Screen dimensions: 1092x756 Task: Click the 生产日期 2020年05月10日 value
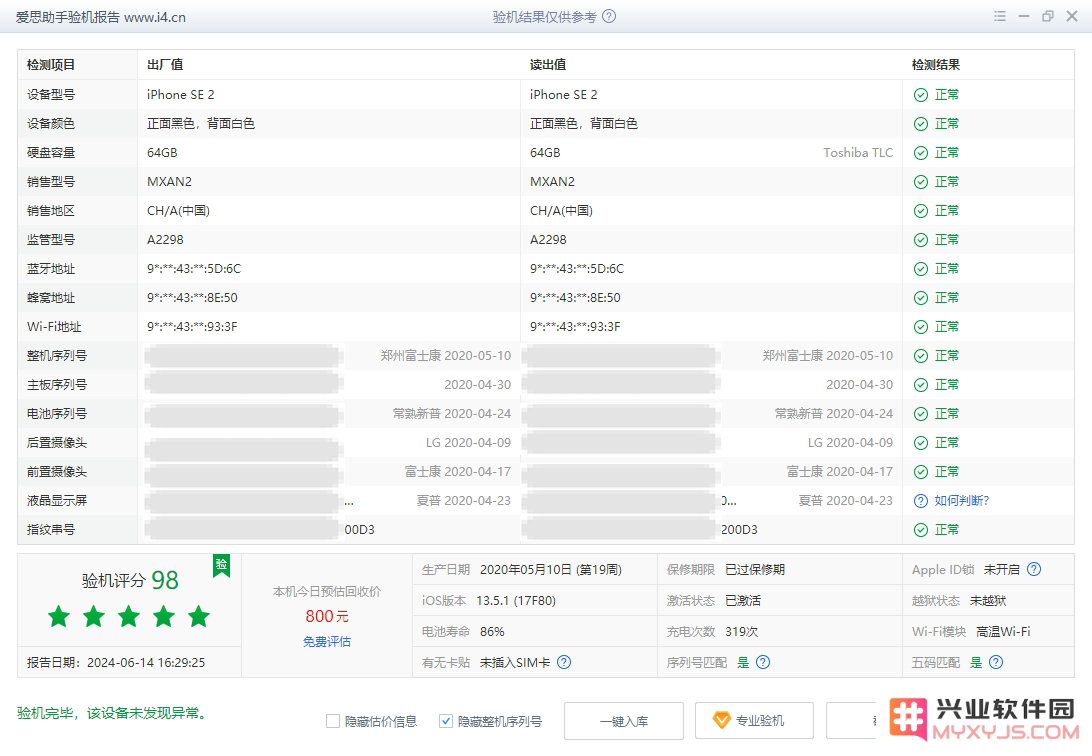point(551,569)
